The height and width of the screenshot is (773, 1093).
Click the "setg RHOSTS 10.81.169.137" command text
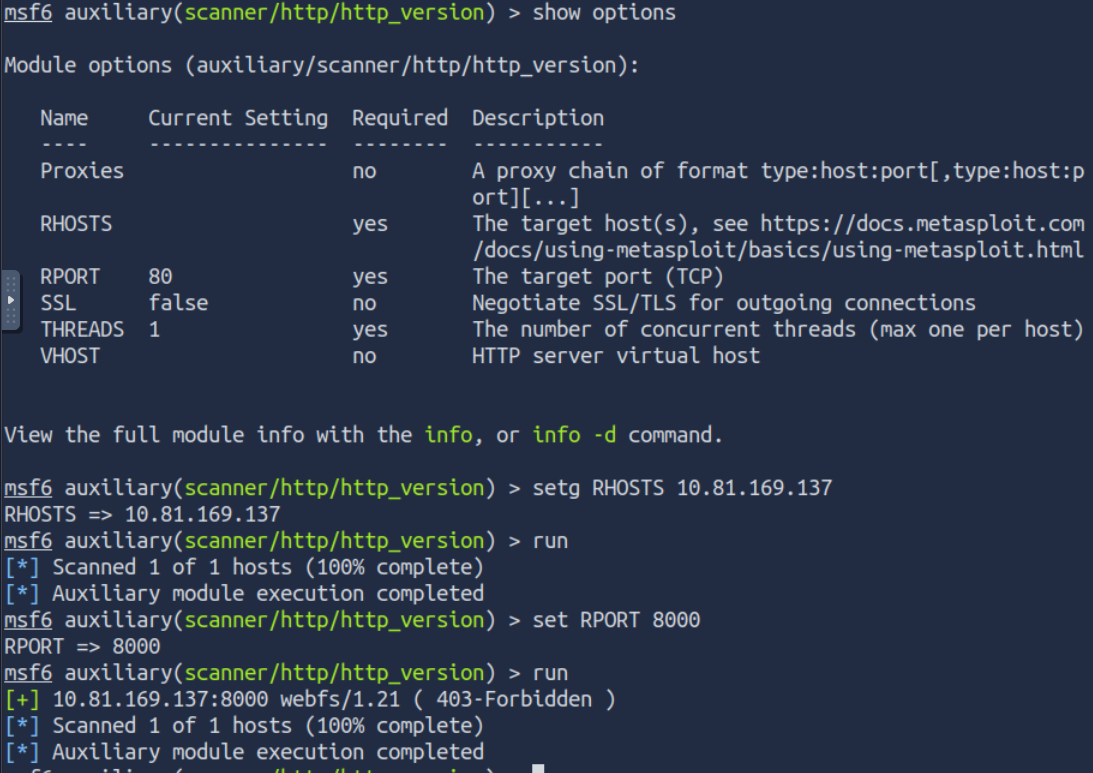coord(682,488)
